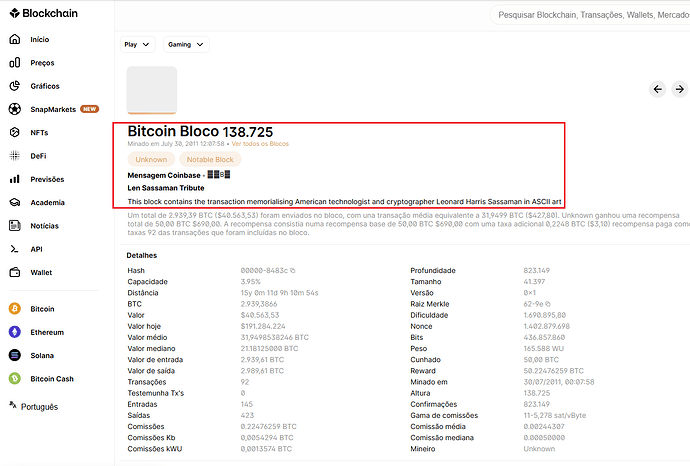Click the NEW badge beside SnapMarkets
690x466 pixels.
[90, 109]
